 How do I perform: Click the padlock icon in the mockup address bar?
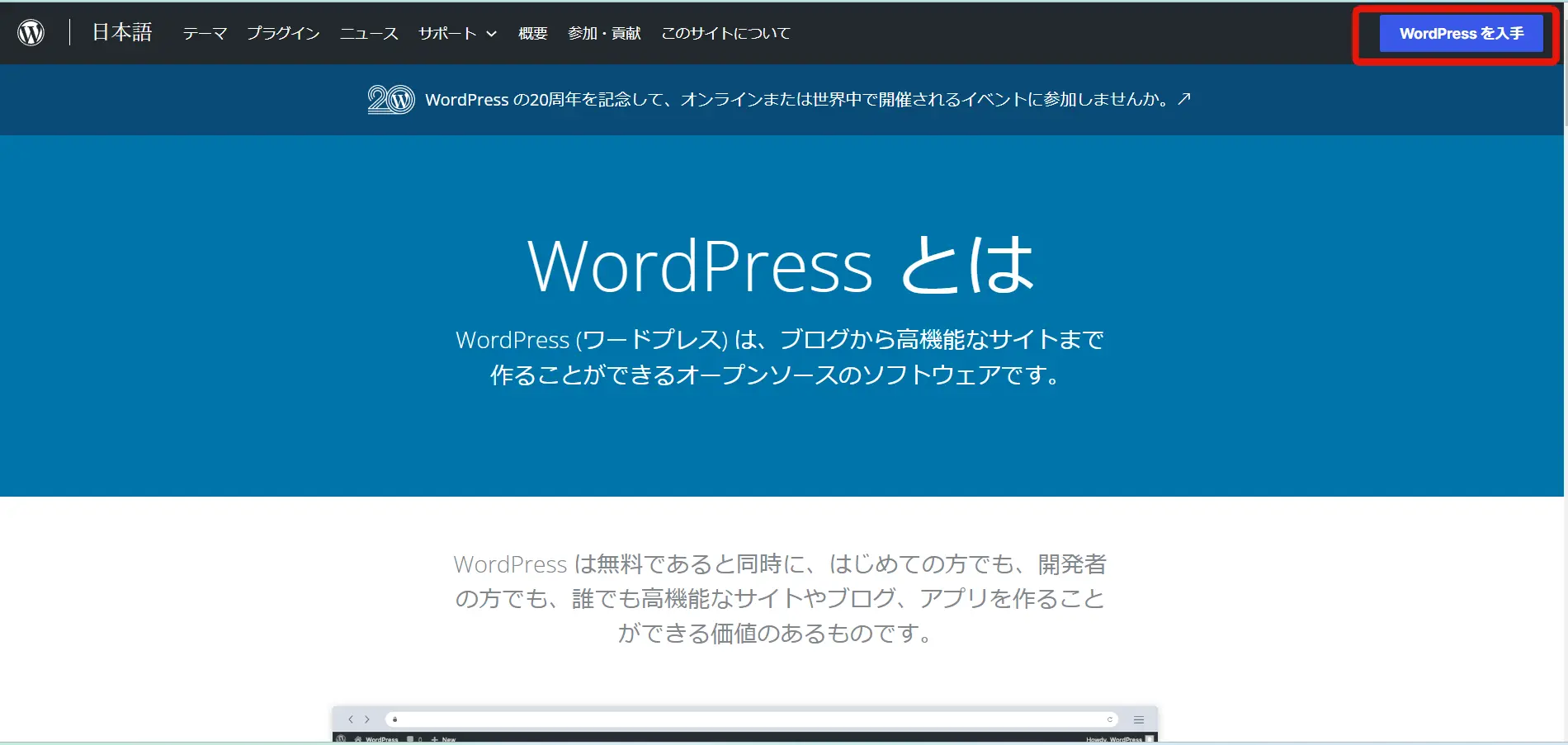click(394, 719)
